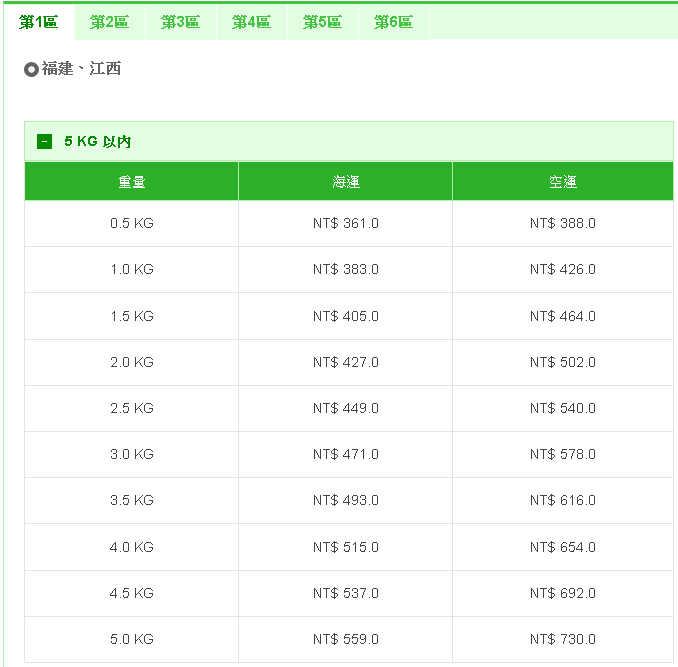Switch to the 第3區 tab
This screenshot has height=667, width=678.
coord(180,22)
